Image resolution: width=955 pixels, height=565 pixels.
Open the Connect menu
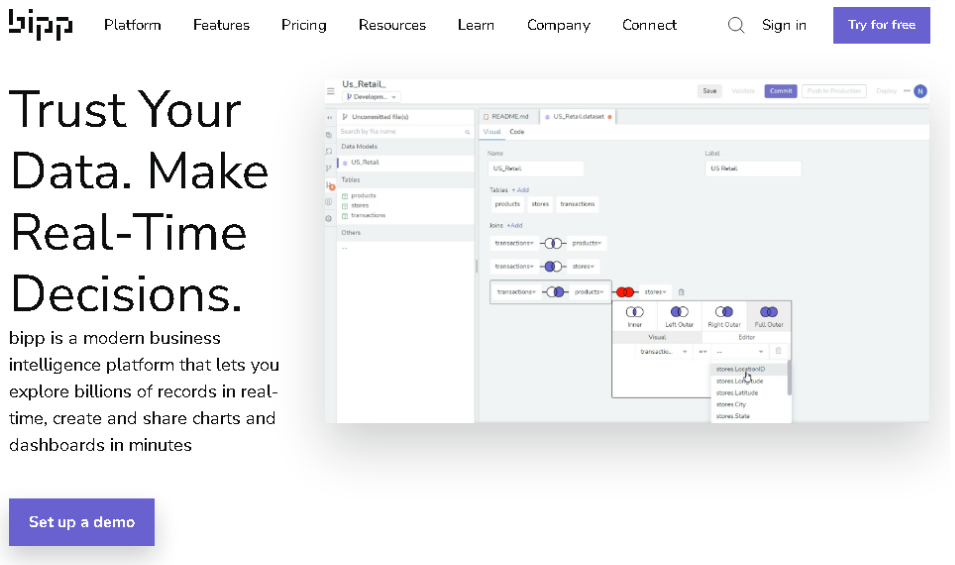coord(649,25)
